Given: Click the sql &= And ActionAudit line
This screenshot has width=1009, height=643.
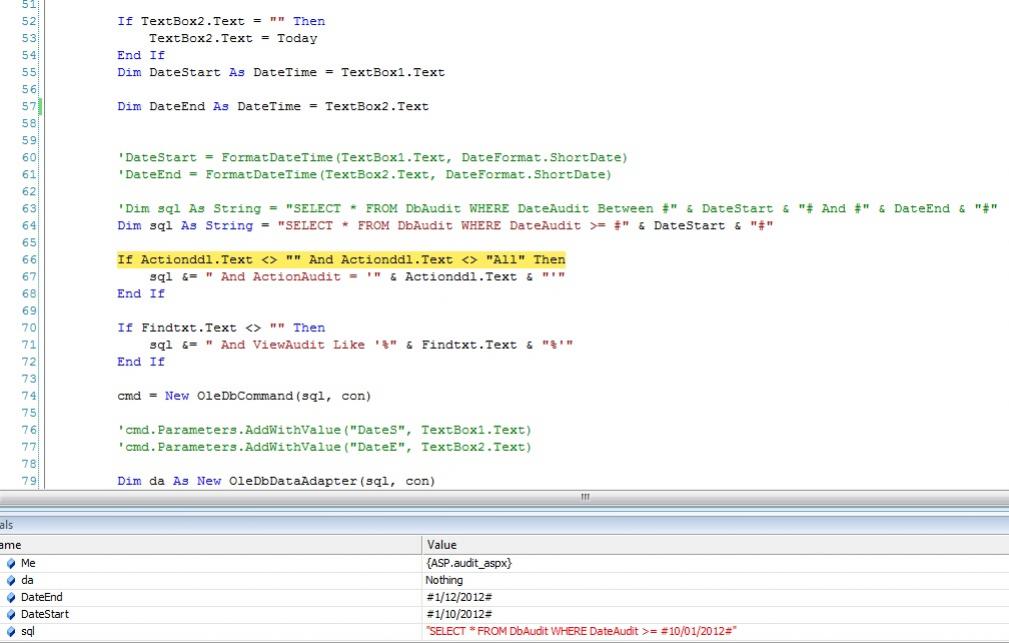Looking at the screenshot, I should tap(357, 277).
